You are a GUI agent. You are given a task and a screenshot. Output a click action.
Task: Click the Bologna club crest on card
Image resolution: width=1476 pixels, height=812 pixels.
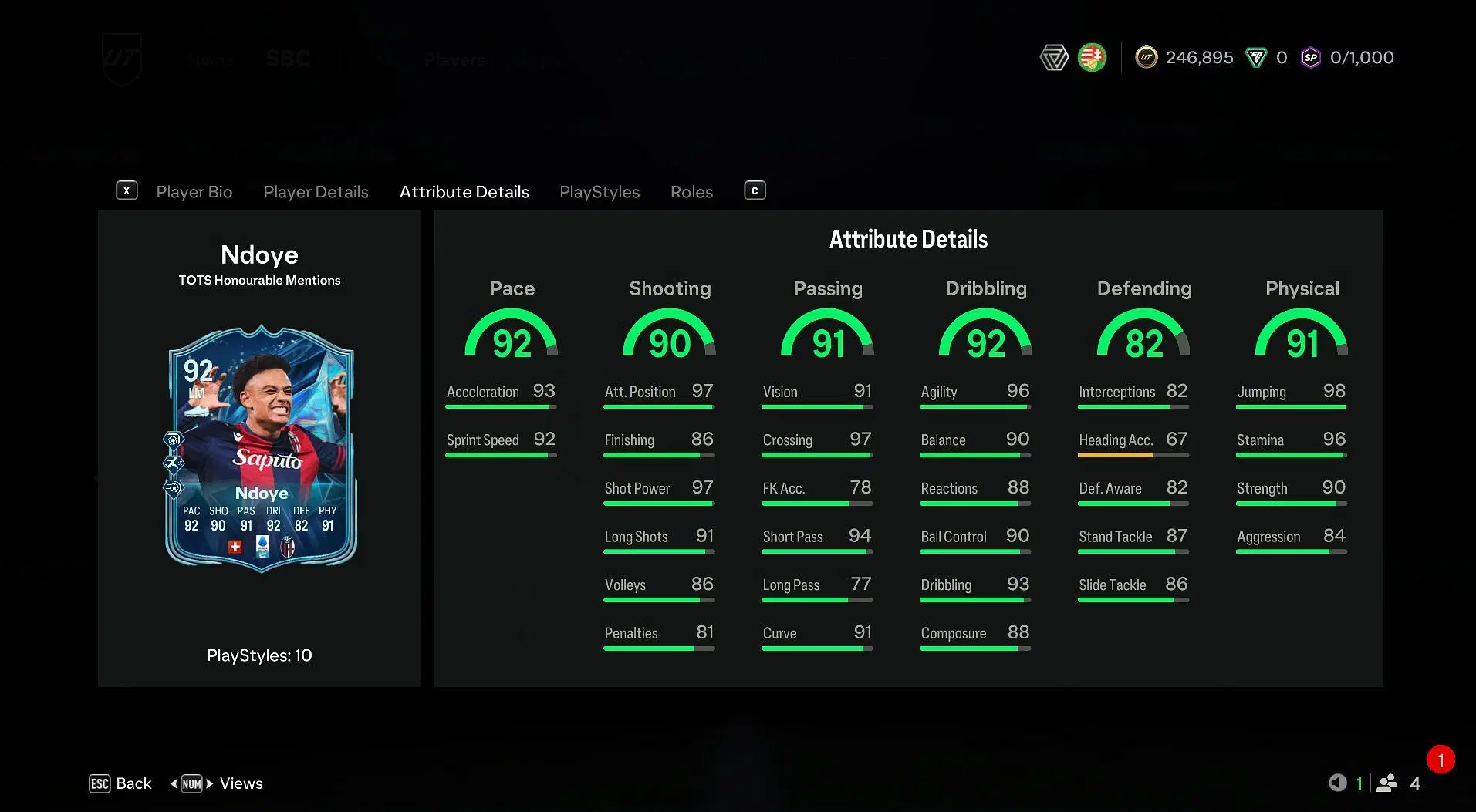(288, 547)
